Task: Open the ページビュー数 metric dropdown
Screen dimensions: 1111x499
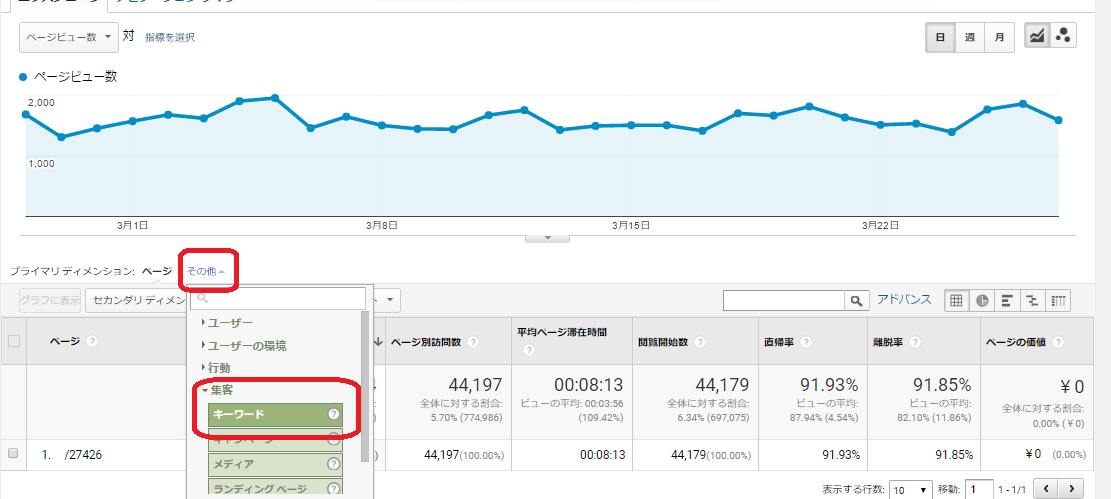Action: [68, 37]
